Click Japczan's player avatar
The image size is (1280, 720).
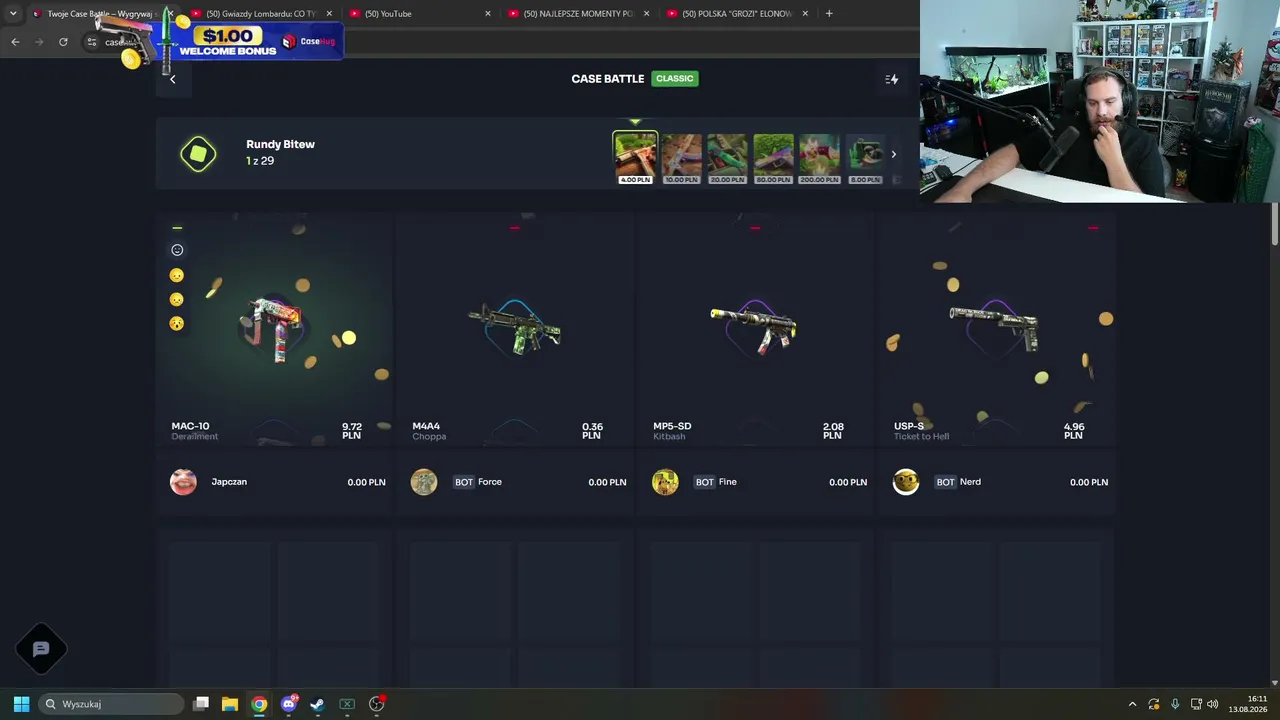click(x=183, y=482)
